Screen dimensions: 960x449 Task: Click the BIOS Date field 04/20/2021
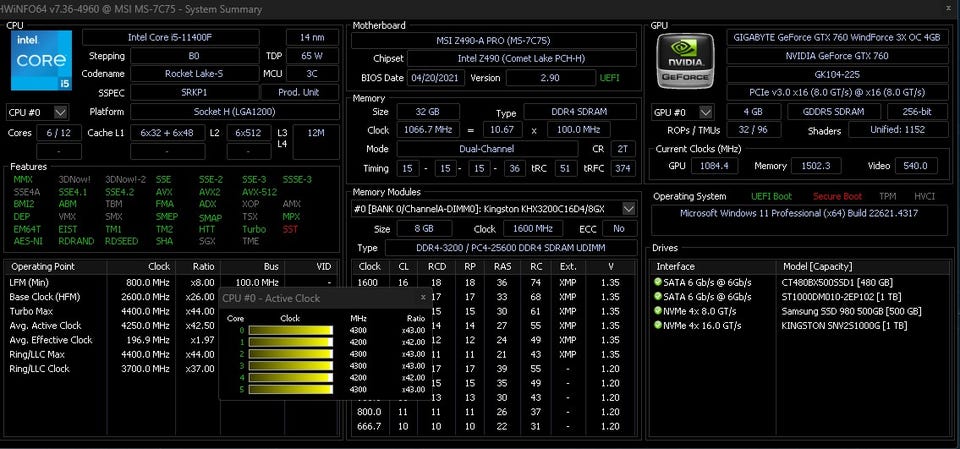tap(436, 77)
